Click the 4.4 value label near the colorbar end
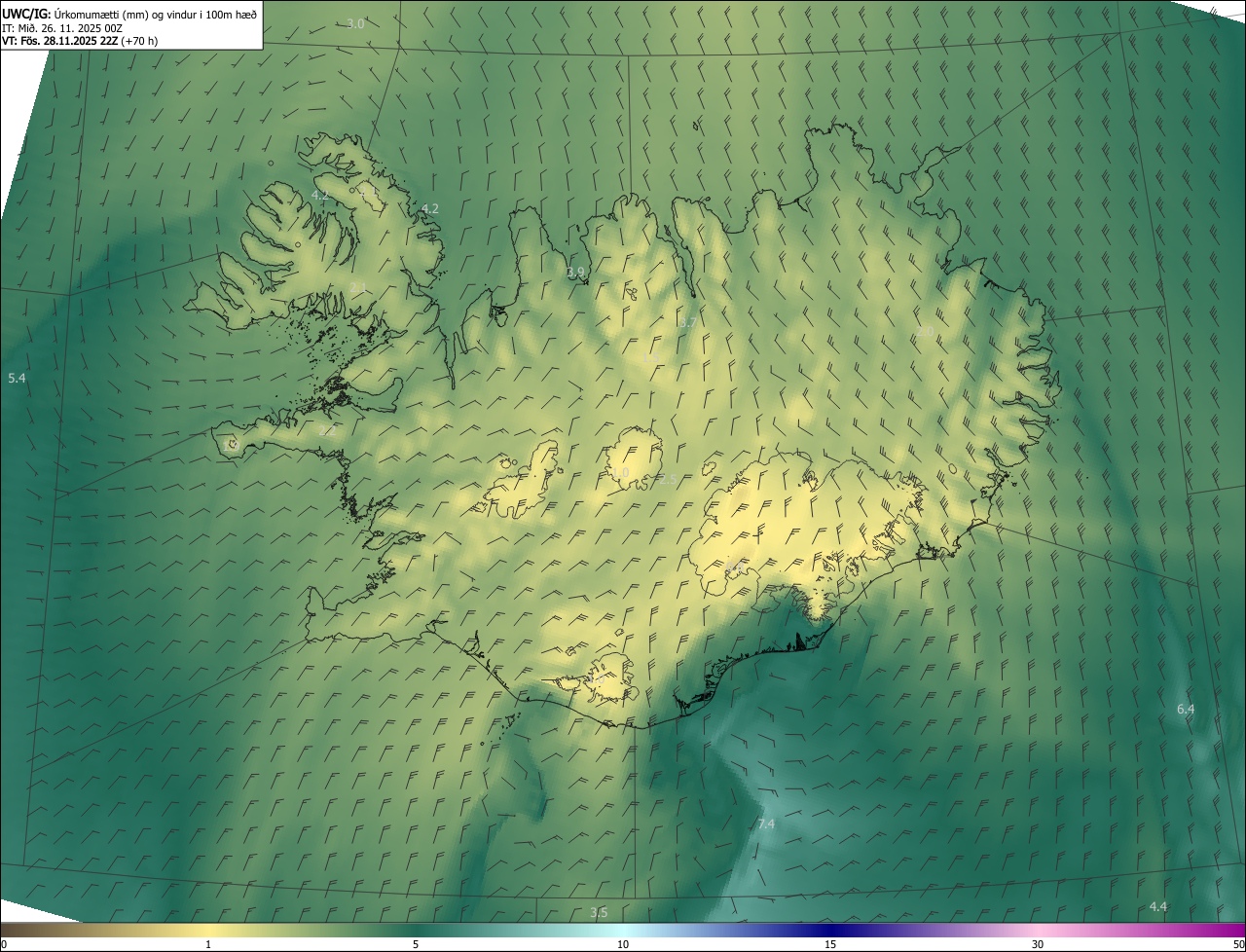This screenshot has height=952, width=1246. point(1157,907)
